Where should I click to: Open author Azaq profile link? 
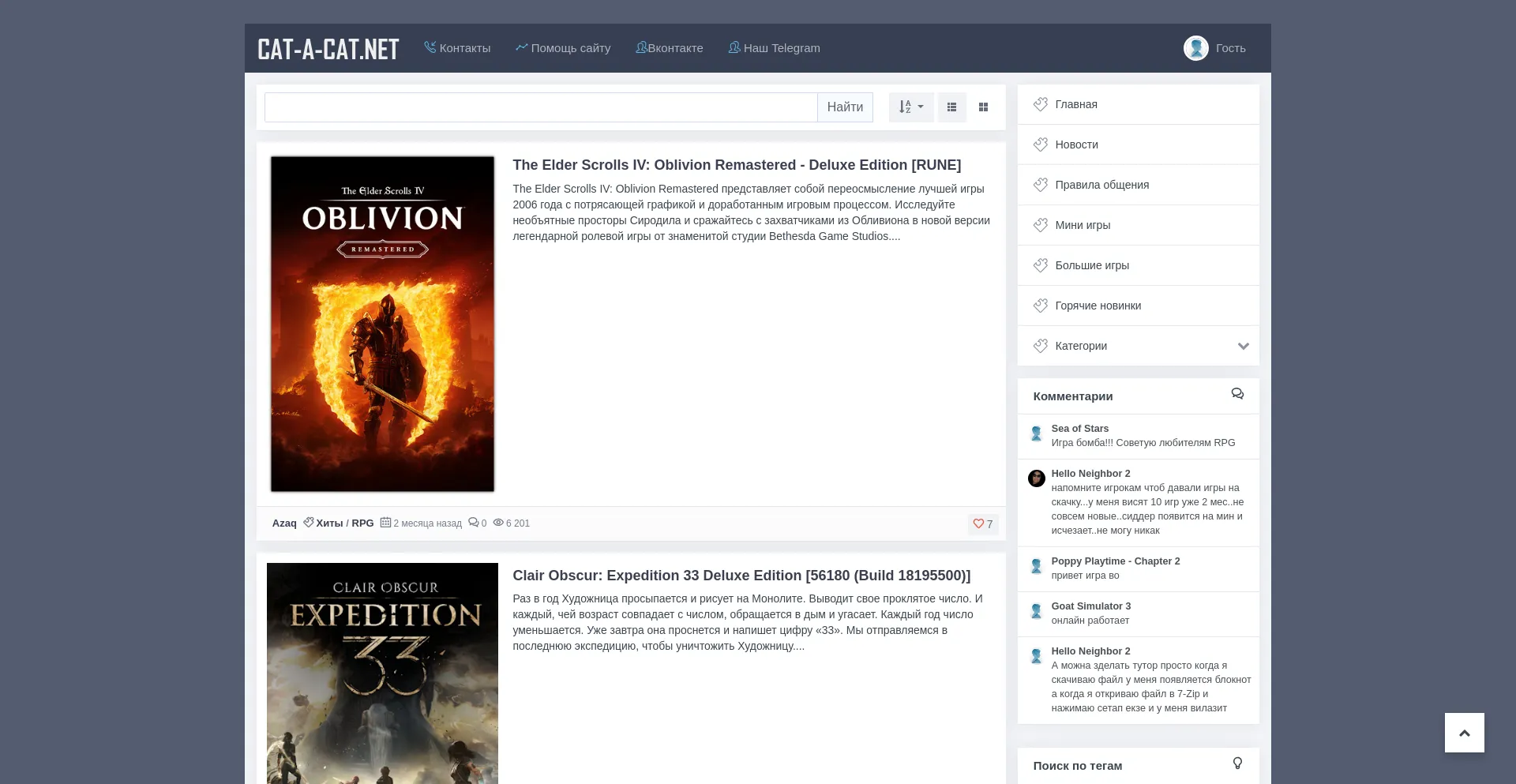point(284,523)
